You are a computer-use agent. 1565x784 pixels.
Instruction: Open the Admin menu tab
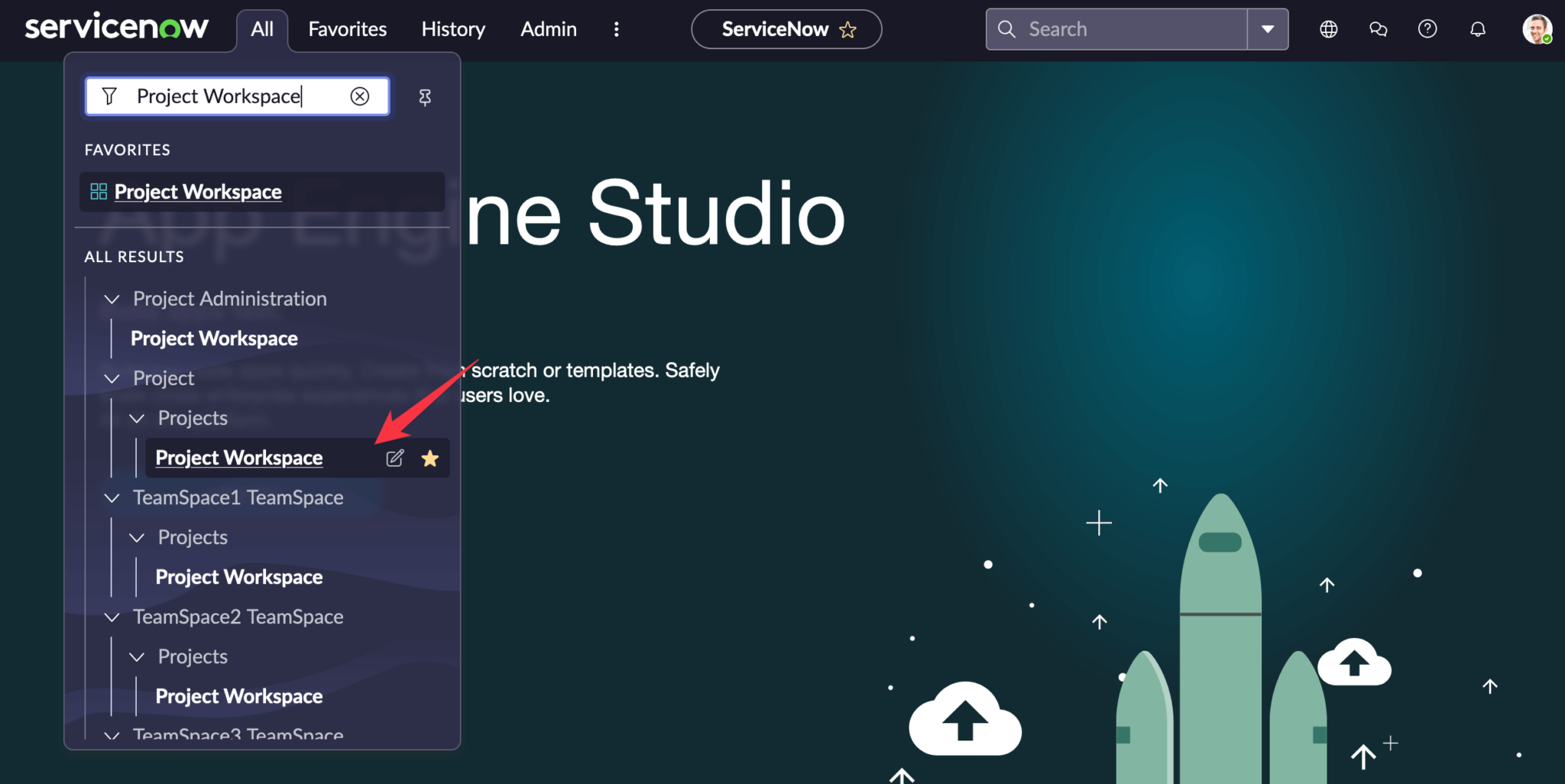(549, 29)
